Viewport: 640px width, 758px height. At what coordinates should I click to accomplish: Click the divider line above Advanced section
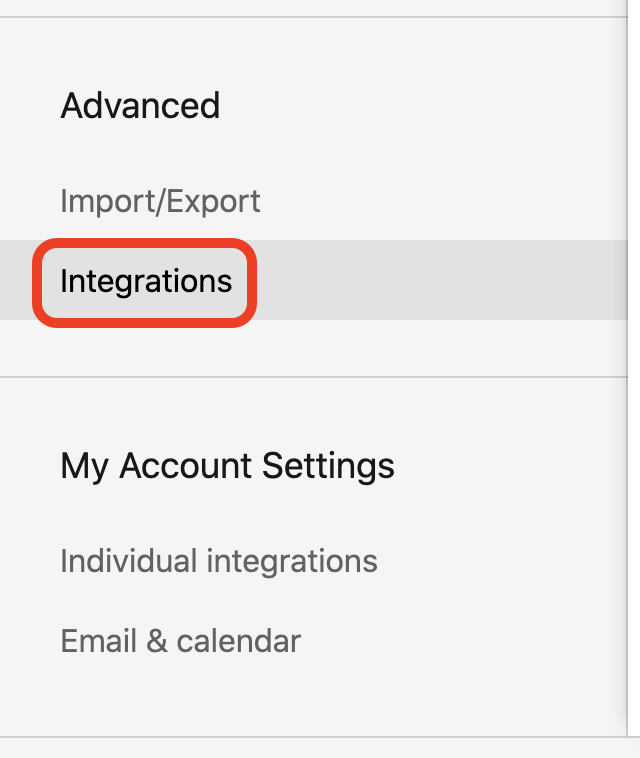point(313,17)
